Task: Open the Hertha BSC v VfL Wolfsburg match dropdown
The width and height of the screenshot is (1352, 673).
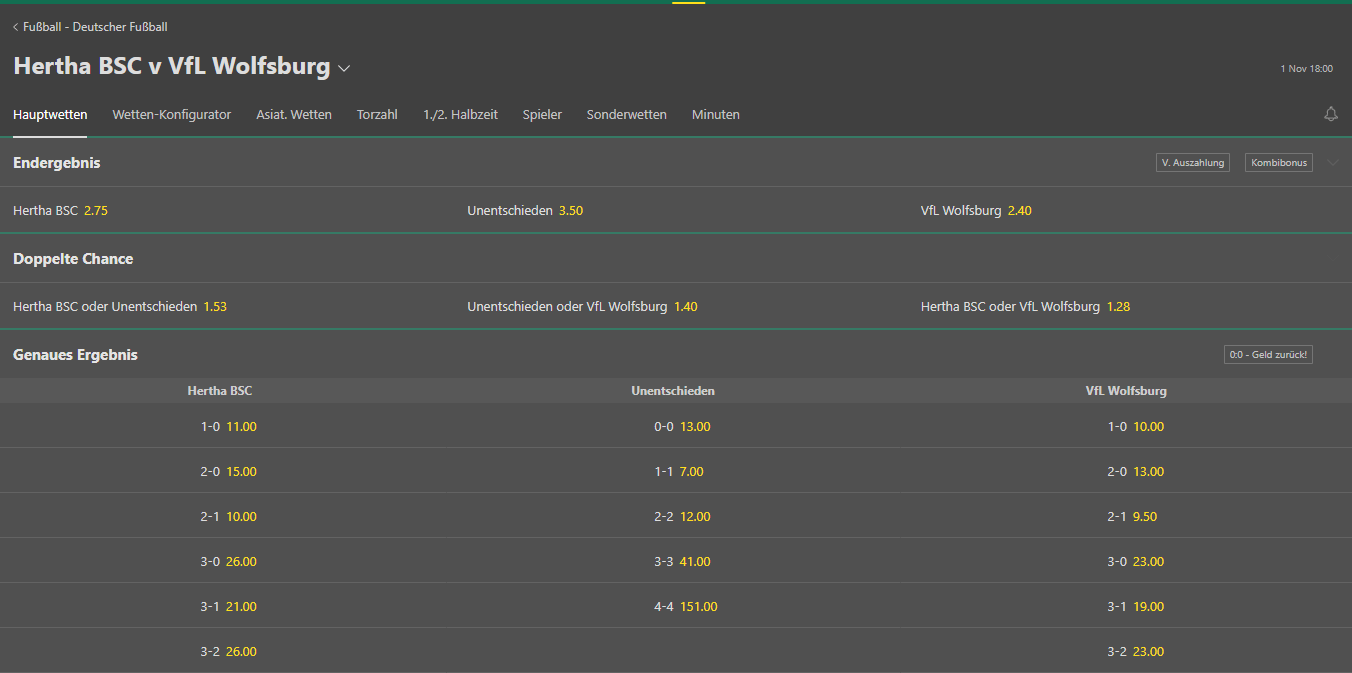Action: (x=344, y=68)
